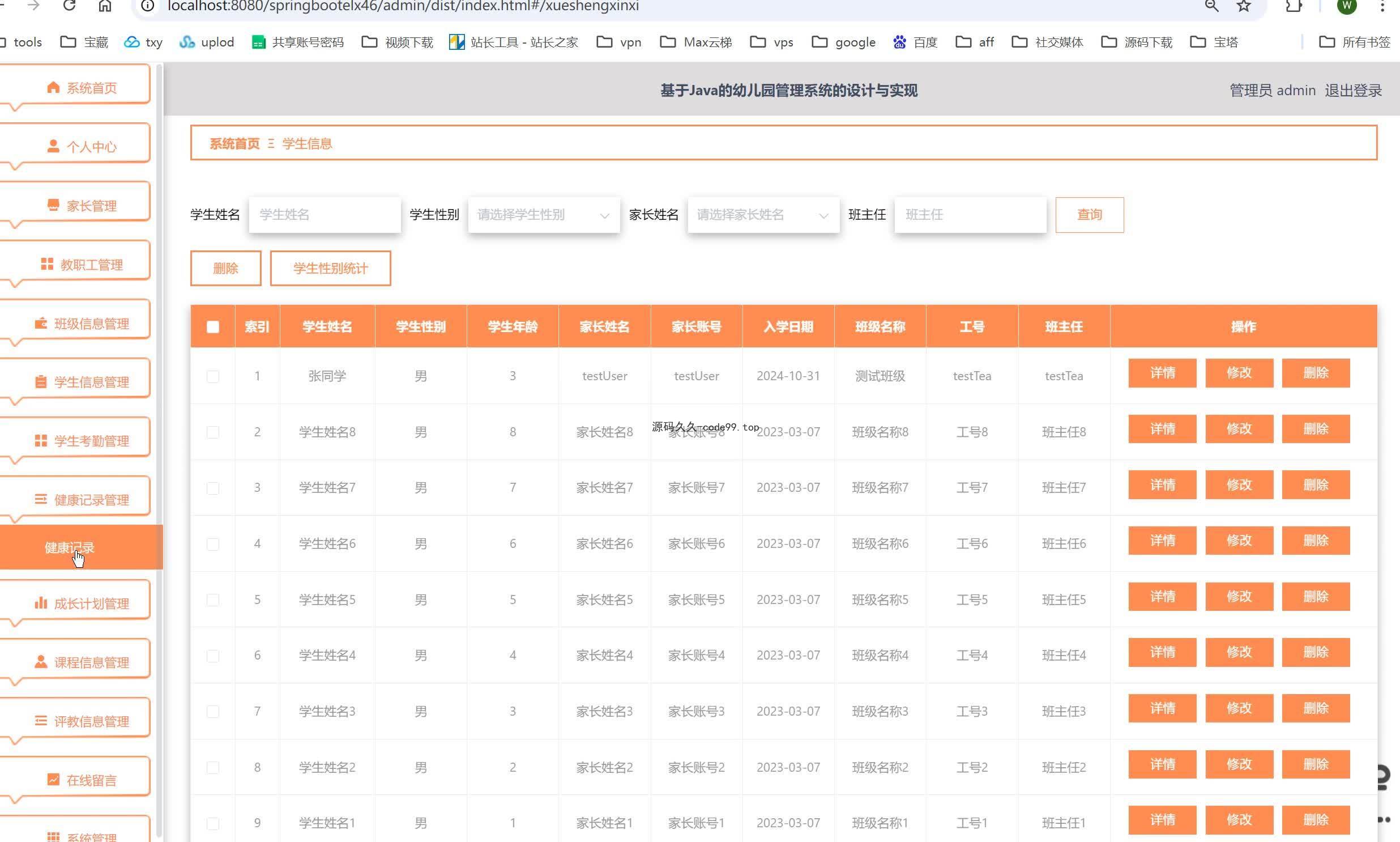View site information icon in address bar
This screenshot has height=842, width=1400.
[x=147, y=6]
